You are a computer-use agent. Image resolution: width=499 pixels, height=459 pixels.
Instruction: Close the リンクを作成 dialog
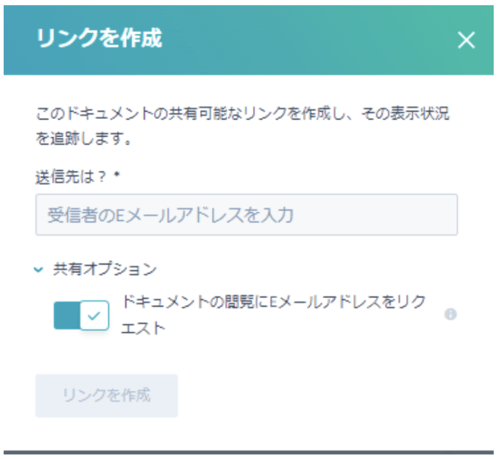(466, 40)
